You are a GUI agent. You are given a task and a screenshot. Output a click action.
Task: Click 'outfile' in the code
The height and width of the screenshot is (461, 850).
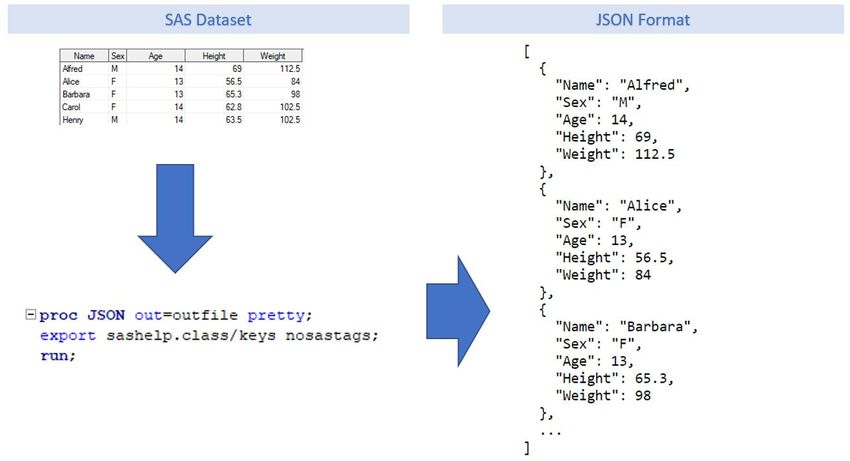click(x=205, y=315)
